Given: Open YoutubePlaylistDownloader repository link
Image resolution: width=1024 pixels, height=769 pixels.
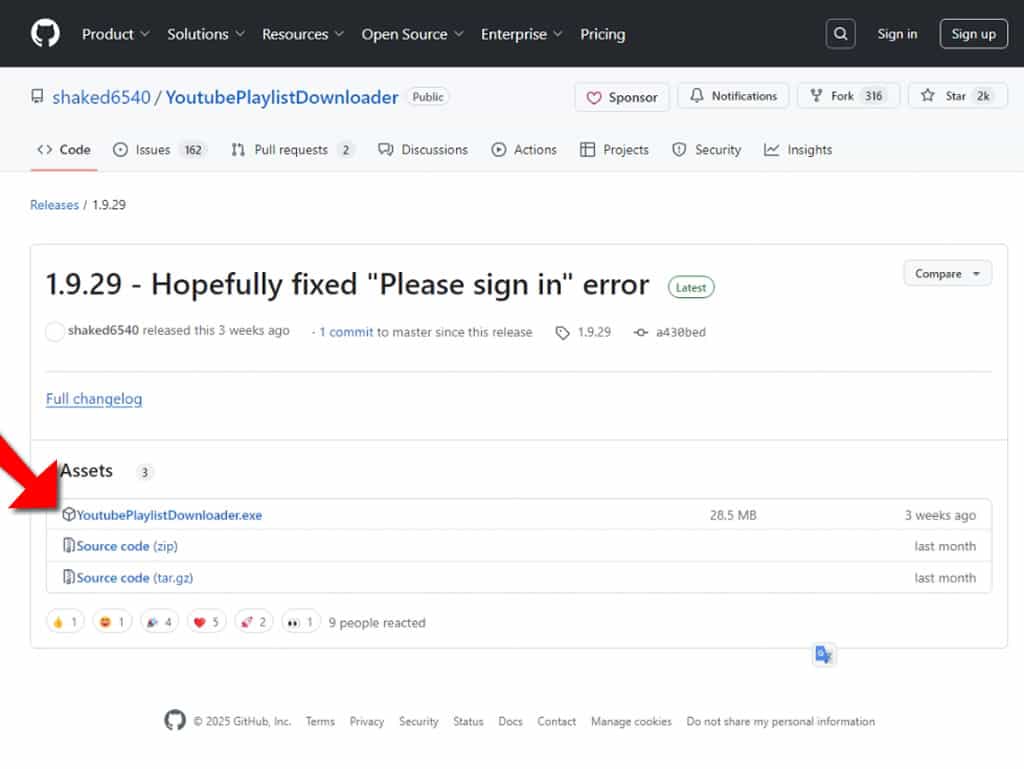Looking at the screenshot, I should click(x=281, y=97).
